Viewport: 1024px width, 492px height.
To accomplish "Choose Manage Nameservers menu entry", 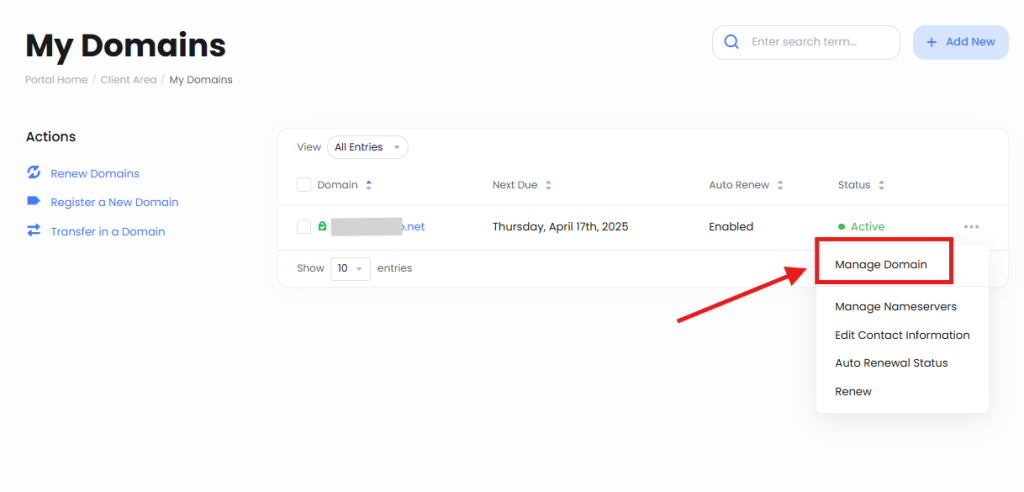I will coord(895,307).
